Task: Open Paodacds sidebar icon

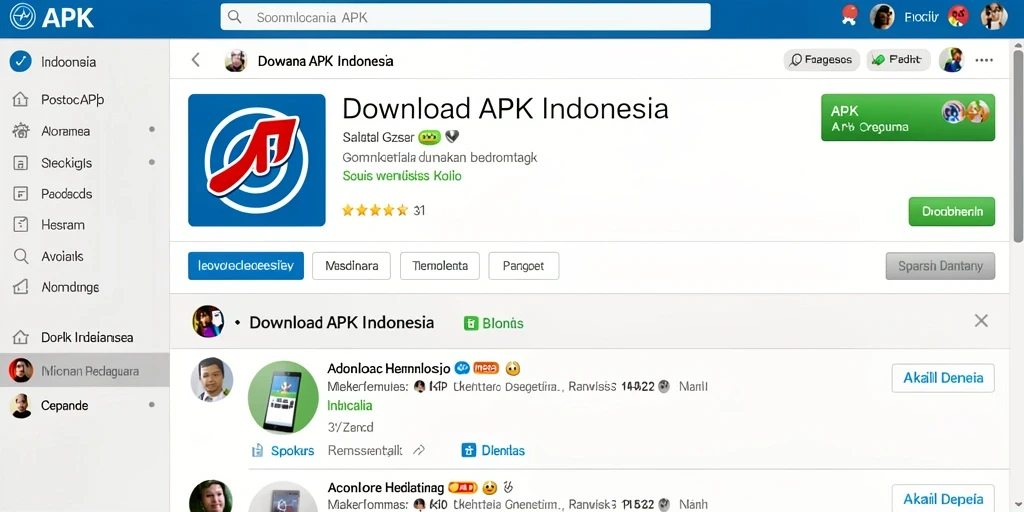Action: click(21, 193)
